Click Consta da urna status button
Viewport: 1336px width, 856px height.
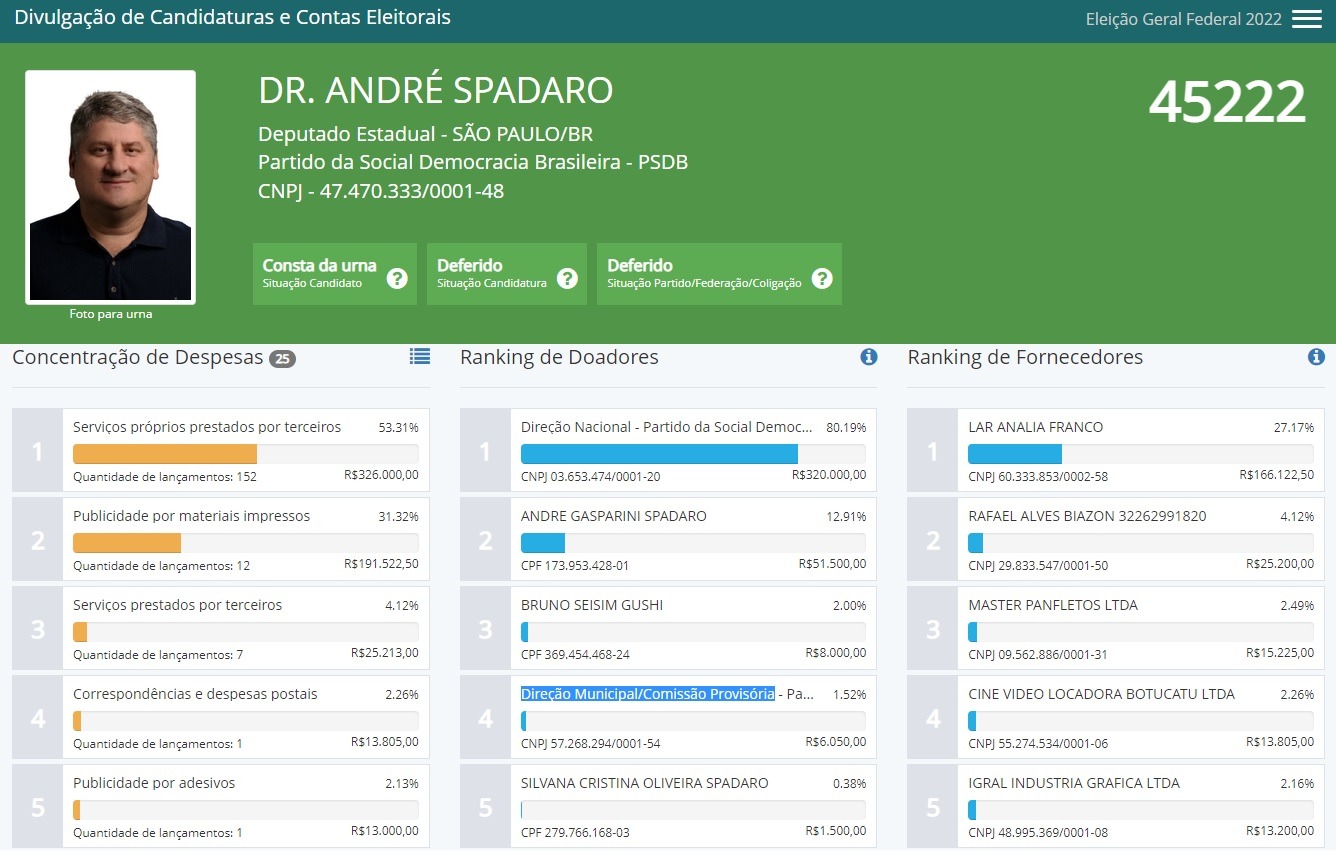click(x=319, y=273)
